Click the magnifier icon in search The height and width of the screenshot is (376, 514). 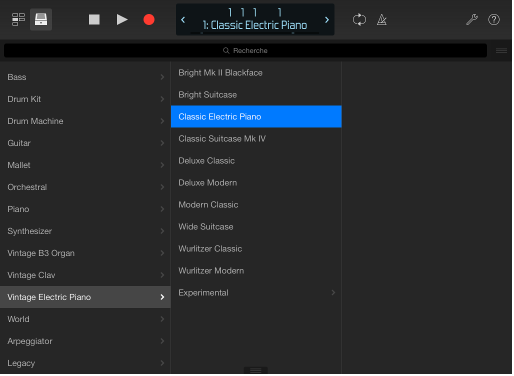pos(226,50)
